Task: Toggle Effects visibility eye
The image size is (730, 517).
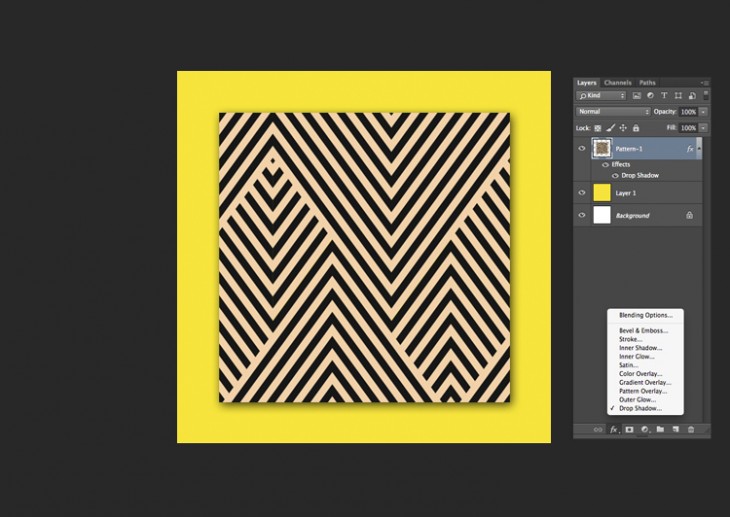Action: (x=605, y=165)
